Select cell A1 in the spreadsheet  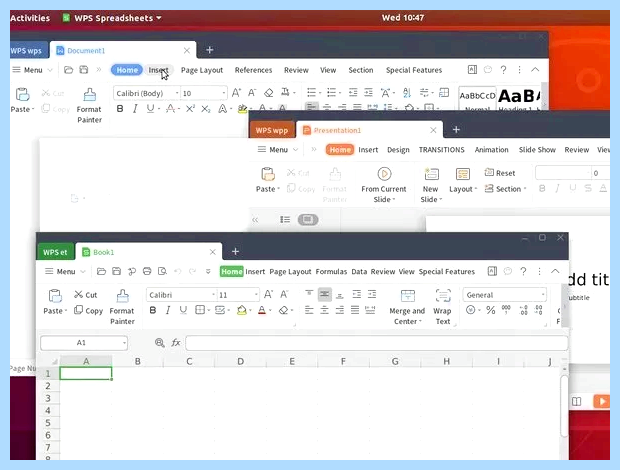pyautogui.click(x=86, y=374)
